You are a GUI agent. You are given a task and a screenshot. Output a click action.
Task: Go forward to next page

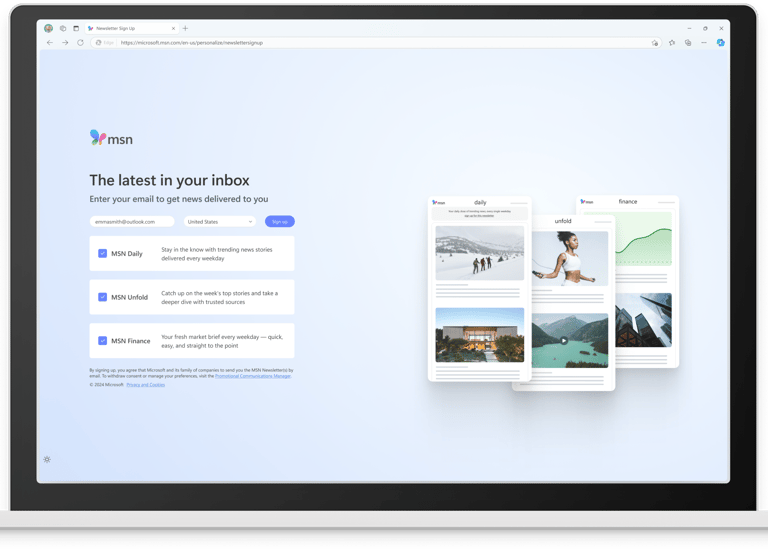65,43
